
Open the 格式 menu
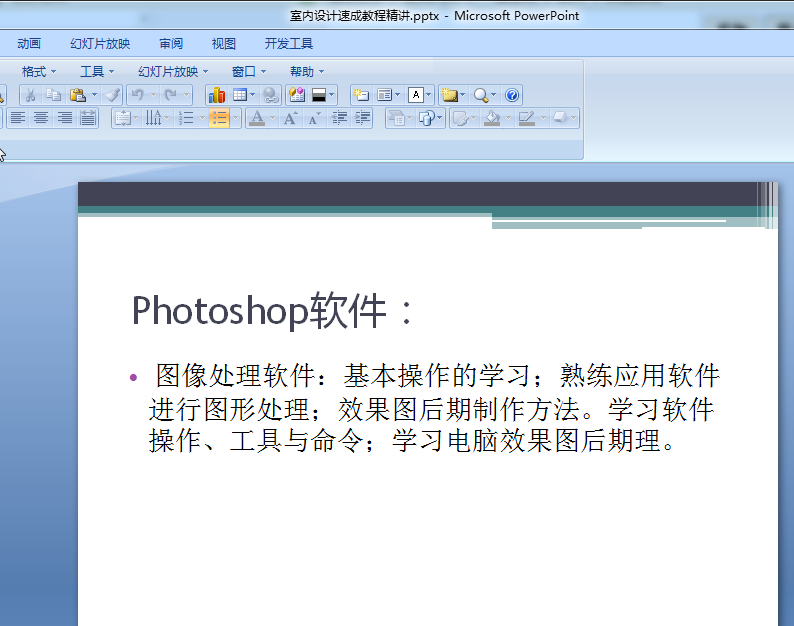(x=38, y=72)
